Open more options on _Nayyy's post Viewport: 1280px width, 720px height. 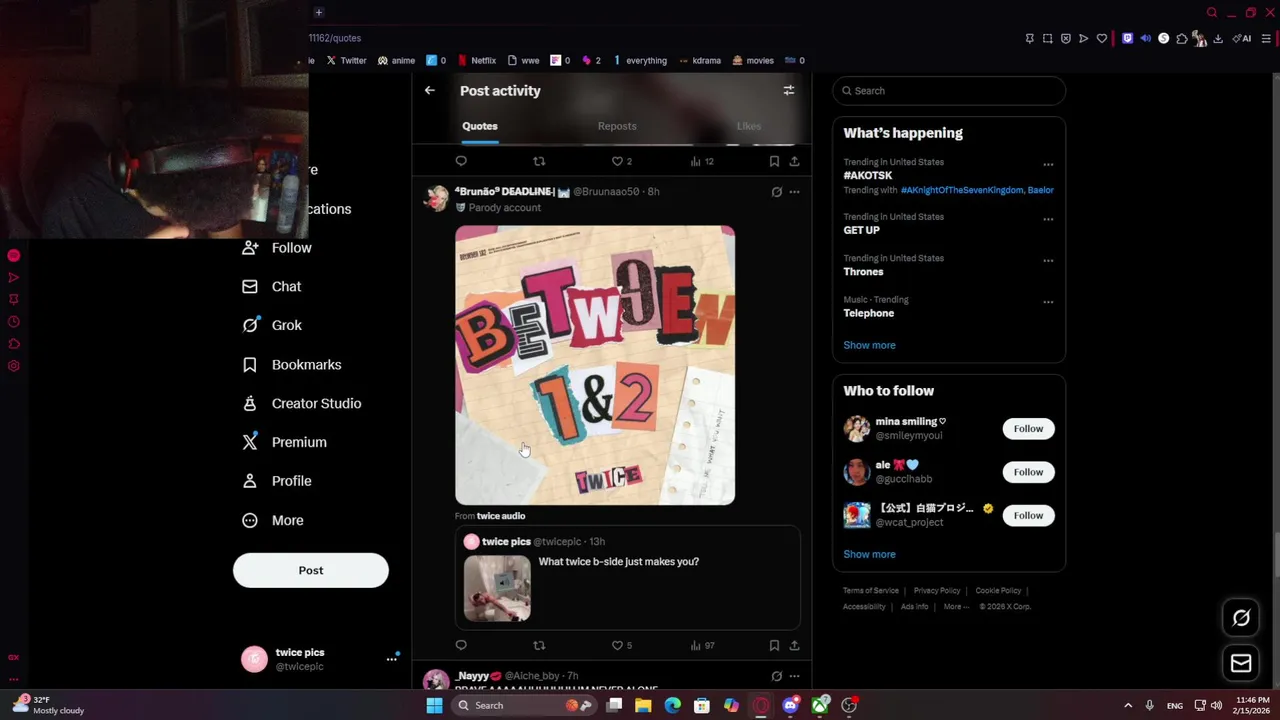coord(794,676)
